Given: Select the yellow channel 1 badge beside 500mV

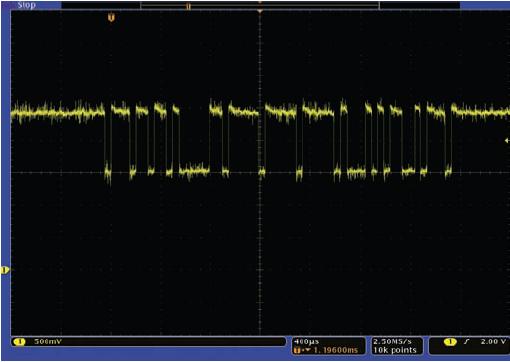Looking at the screenshot, I should point(19,342).
